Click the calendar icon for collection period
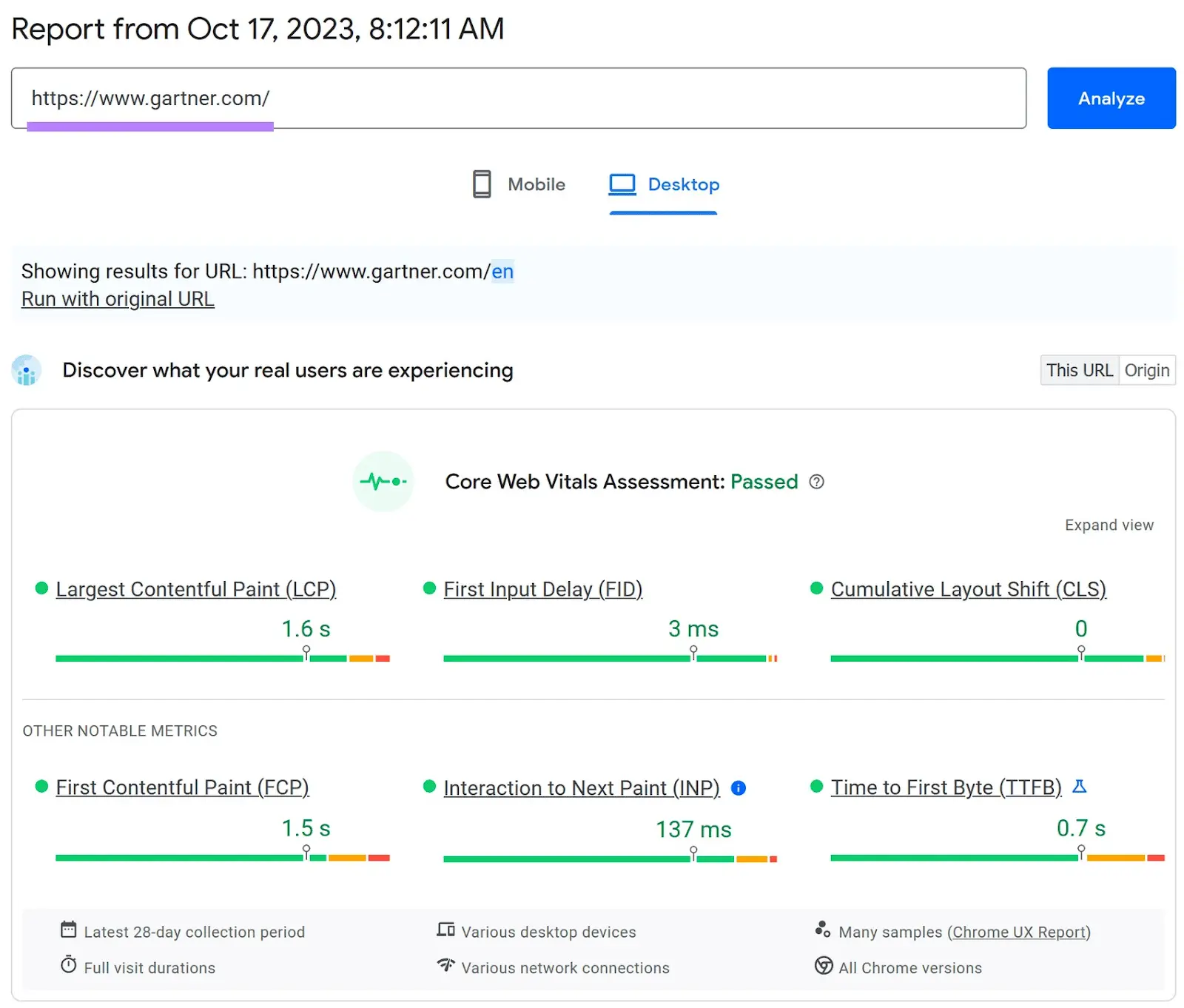This screenshot has width=1184, height=1008. tap(69, 930)
